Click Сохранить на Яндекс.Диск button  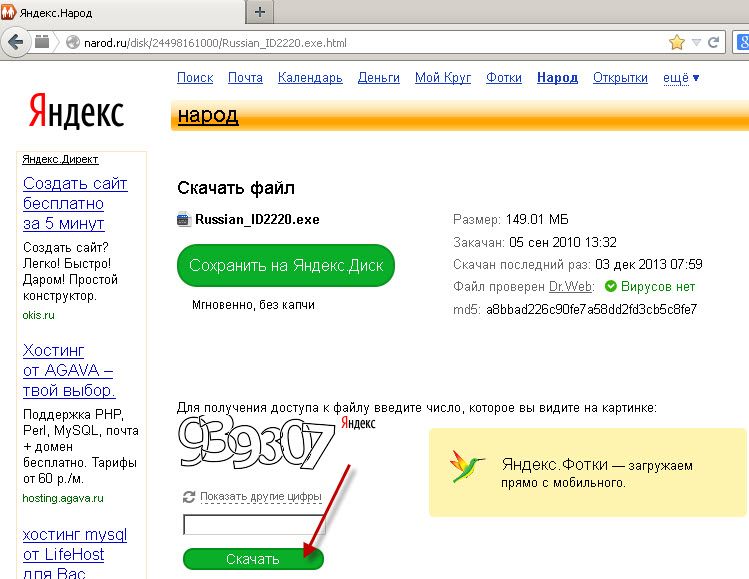tap(286, 266)
